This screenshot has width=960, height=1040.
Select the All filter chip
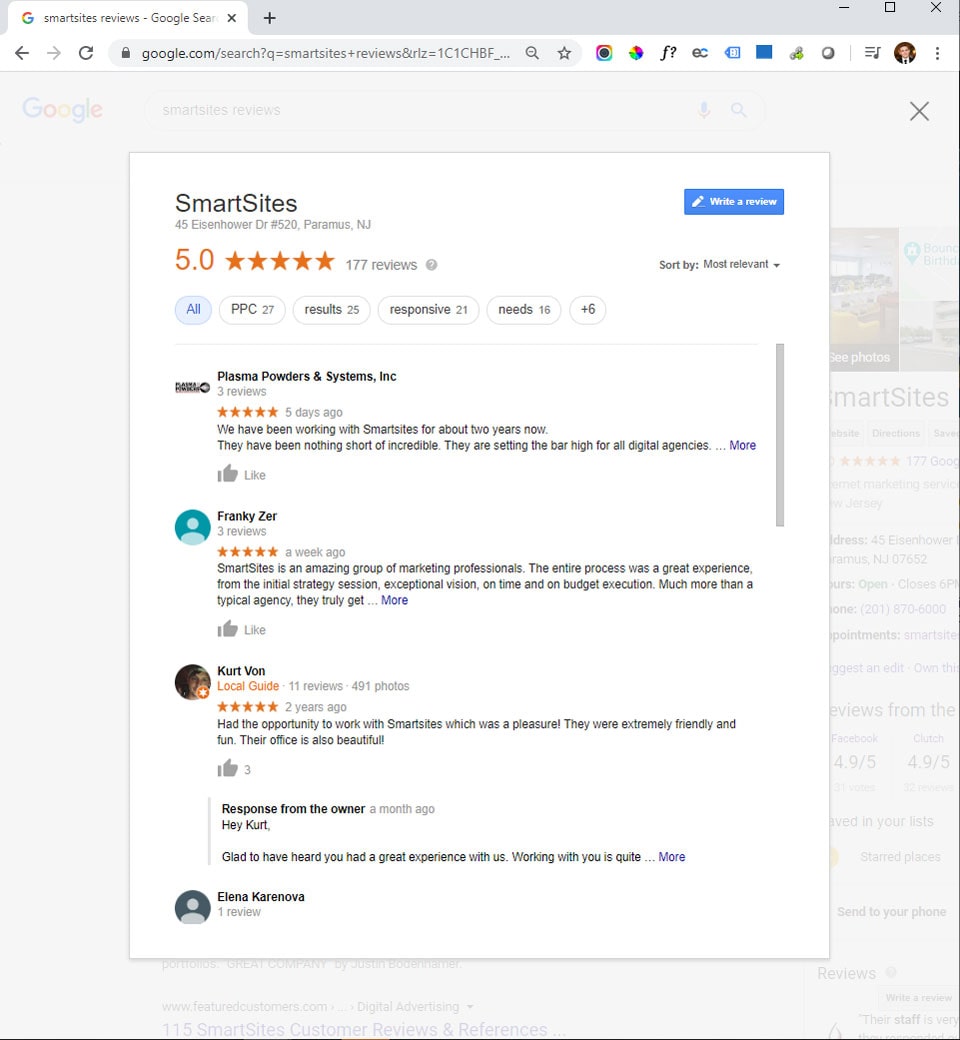(x=193, y=310)
